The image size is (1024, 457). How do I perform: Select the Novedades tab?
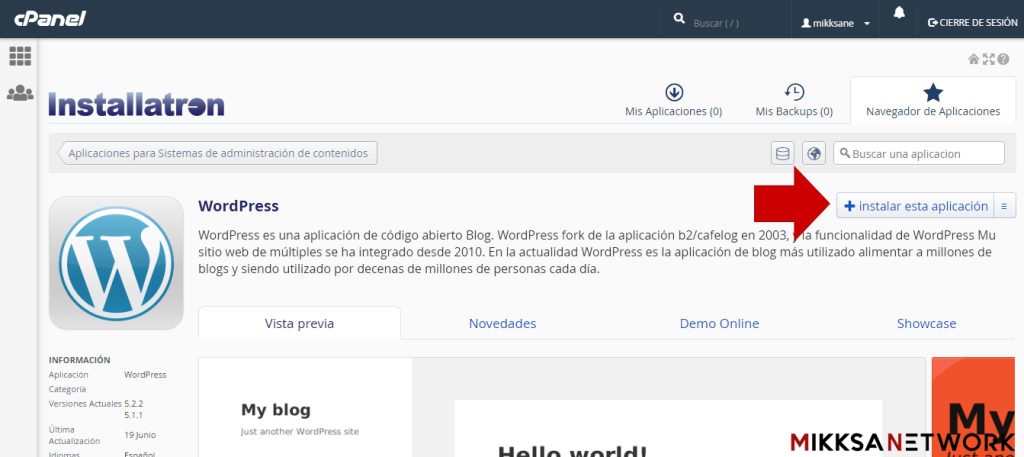click(502, 323)
